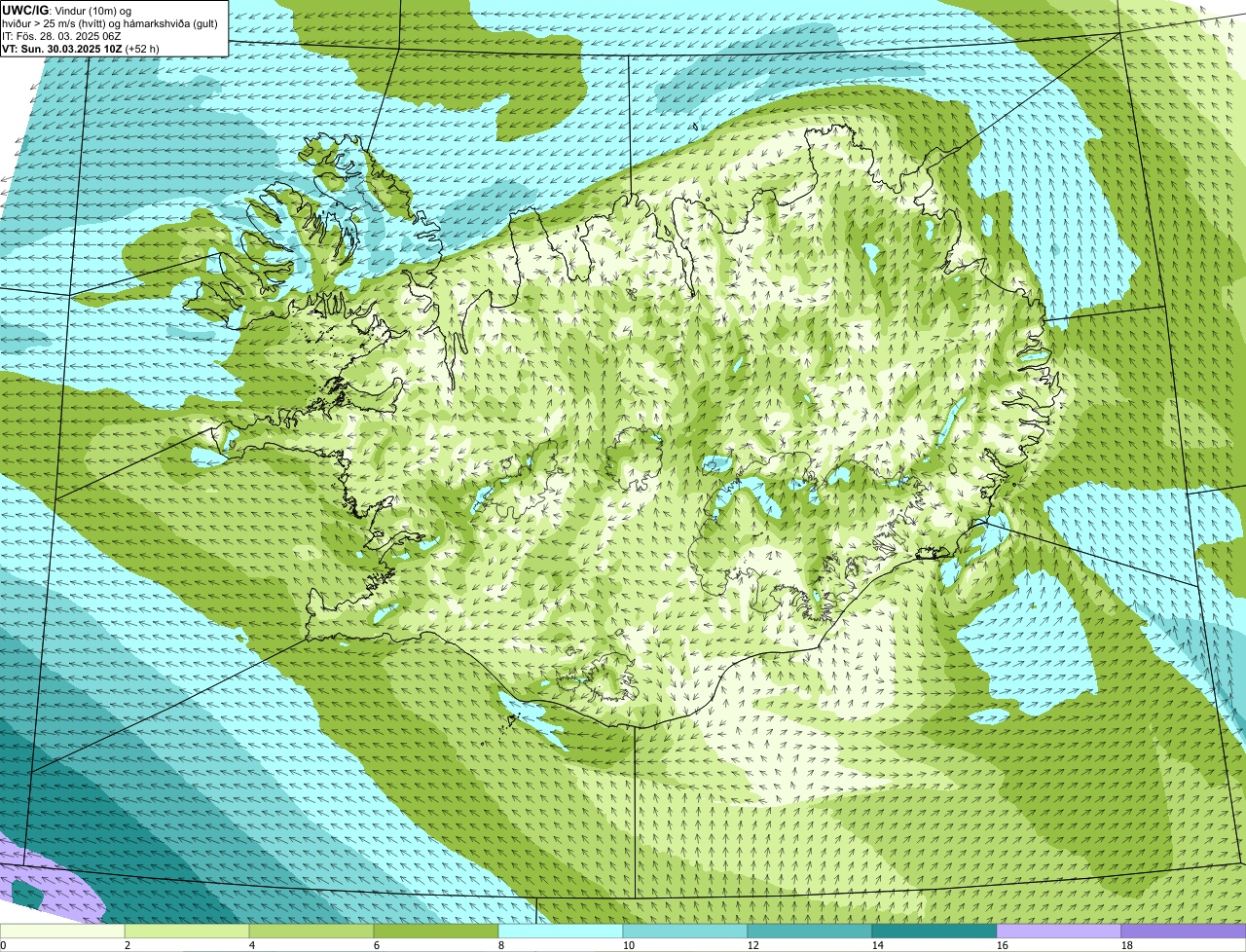This screenshot has height=952, width=1246.
Task: Click the 10–12 m/s legend color segment
Action: click(x=685, y=932)
